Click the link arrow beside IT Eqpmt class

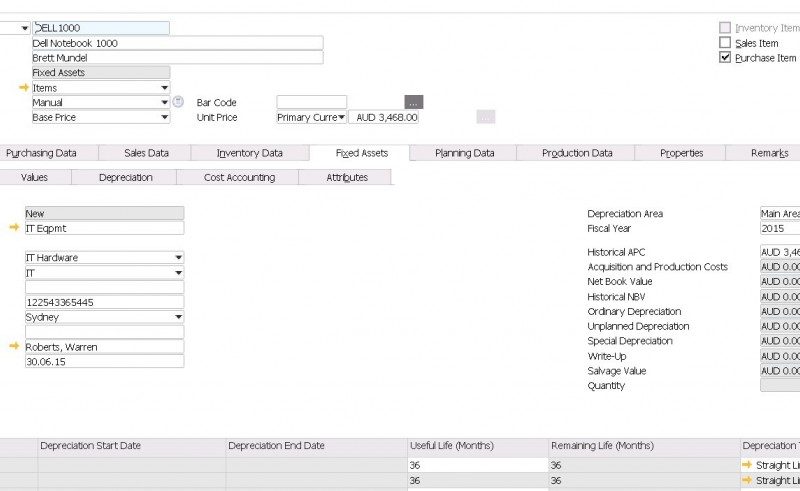point(14,227)
